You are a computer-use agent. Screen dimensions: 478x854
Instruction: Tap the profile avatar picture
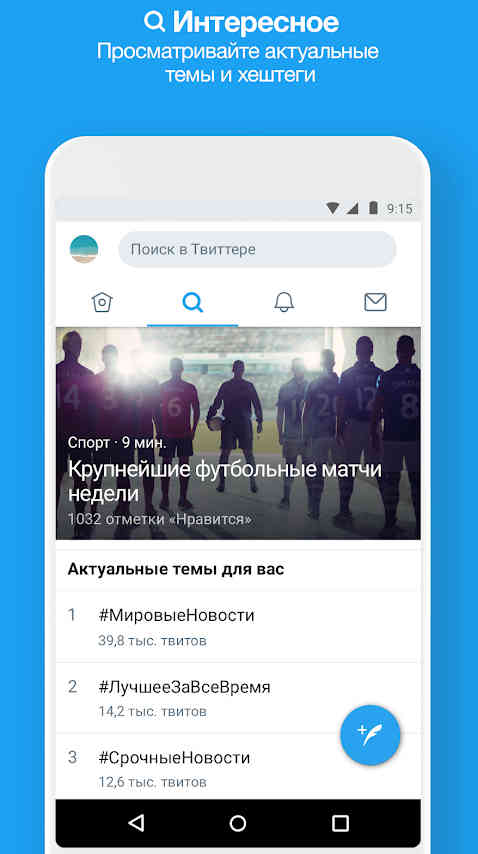(x=84, y=249)
